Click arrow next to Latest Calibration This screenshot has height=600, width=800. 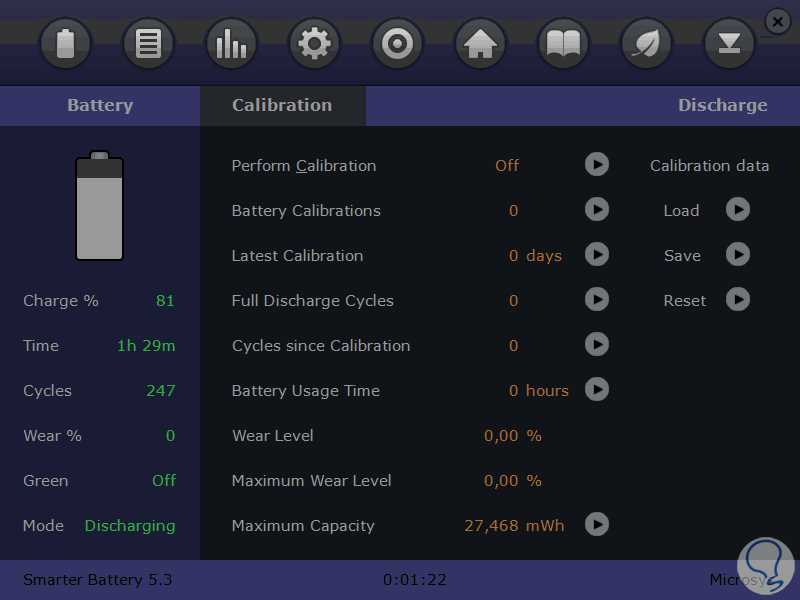pyautogui.click(x=597, y=255)
